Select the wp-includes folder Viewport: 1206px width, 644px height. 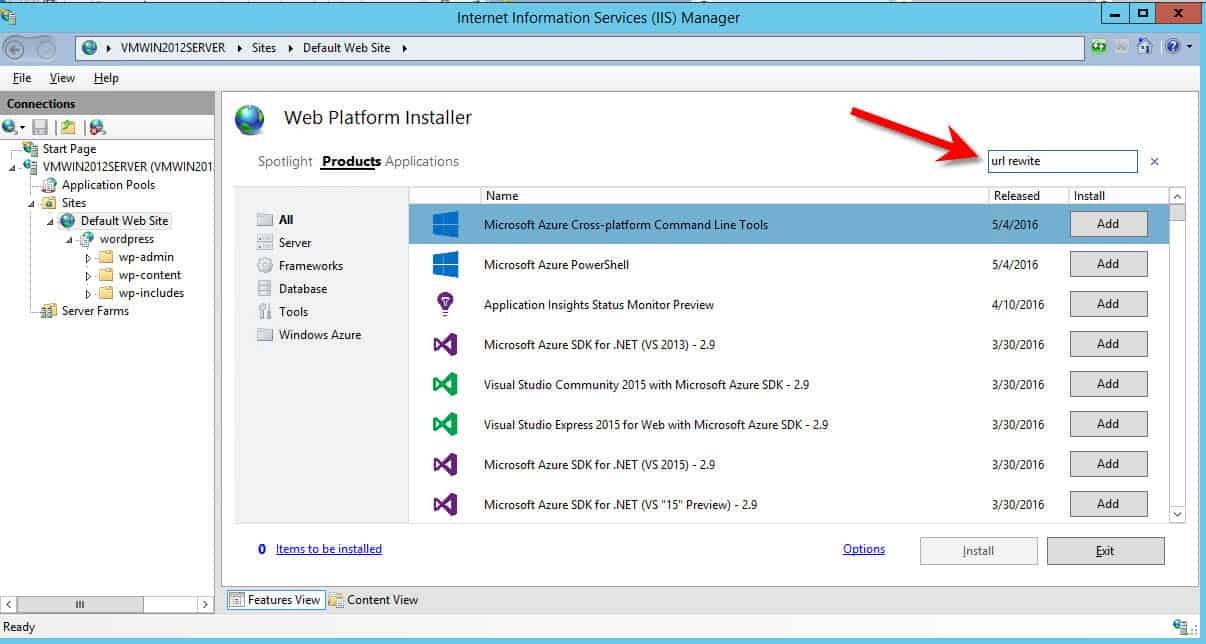coord(151,293)
